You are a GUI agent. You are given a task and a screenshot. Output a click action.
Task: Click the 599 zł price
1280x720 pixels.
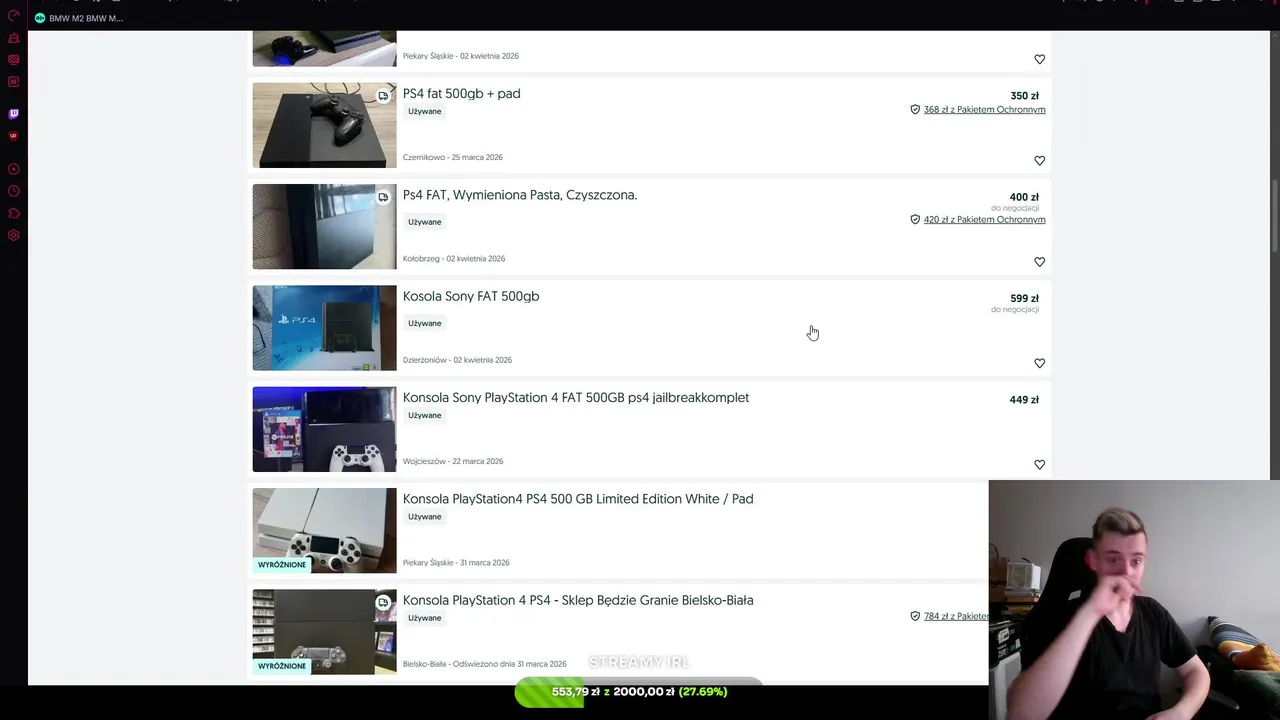(x=1024, y=298)
